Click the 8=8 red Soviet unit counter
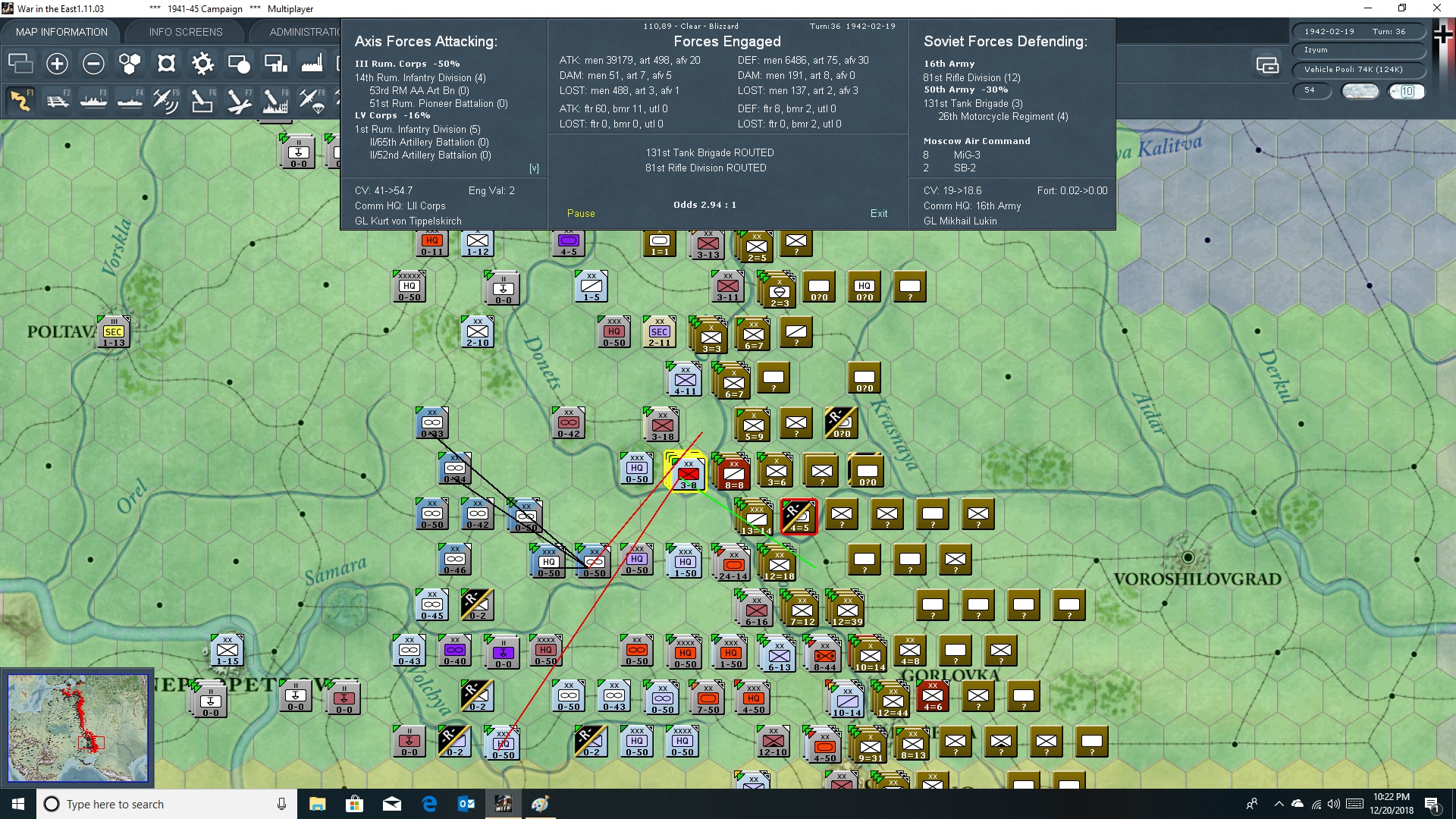The width and height of the screenshot is (1456, 819). [x=733, y=472]
